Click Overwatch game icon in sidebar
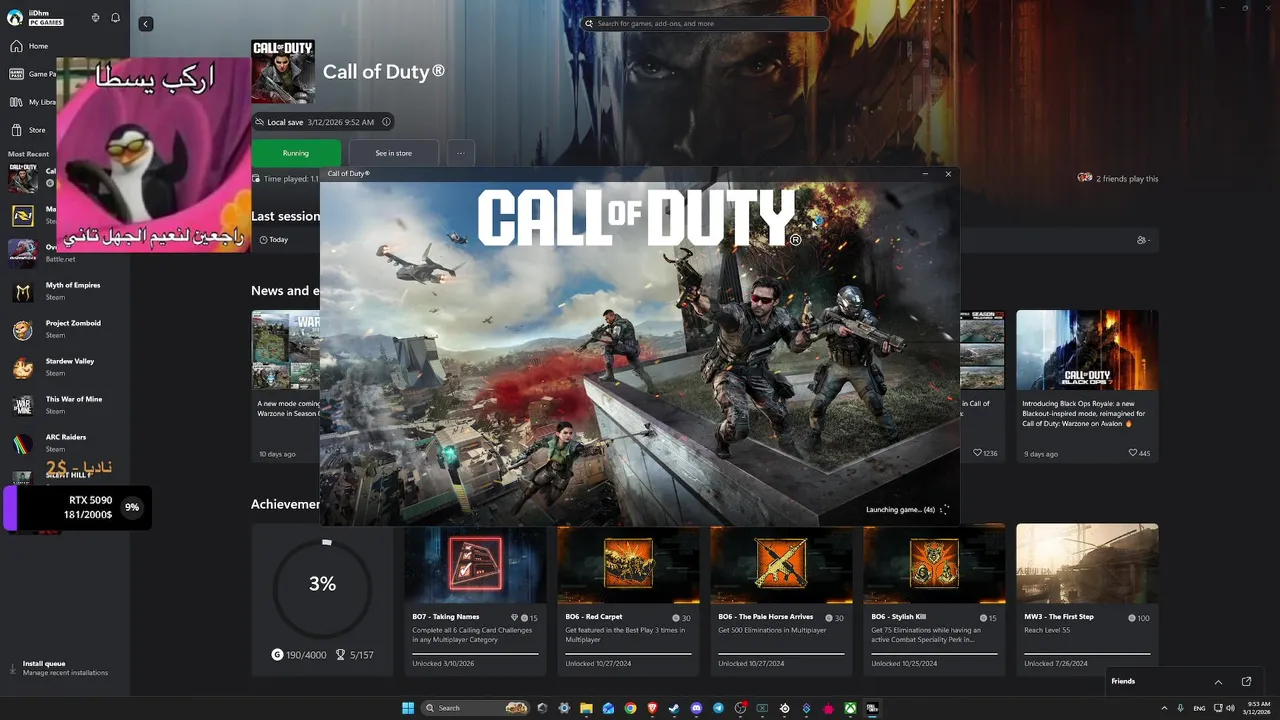Image resolution: width=1280 pixels, height=720 pixels. (23, 253)
